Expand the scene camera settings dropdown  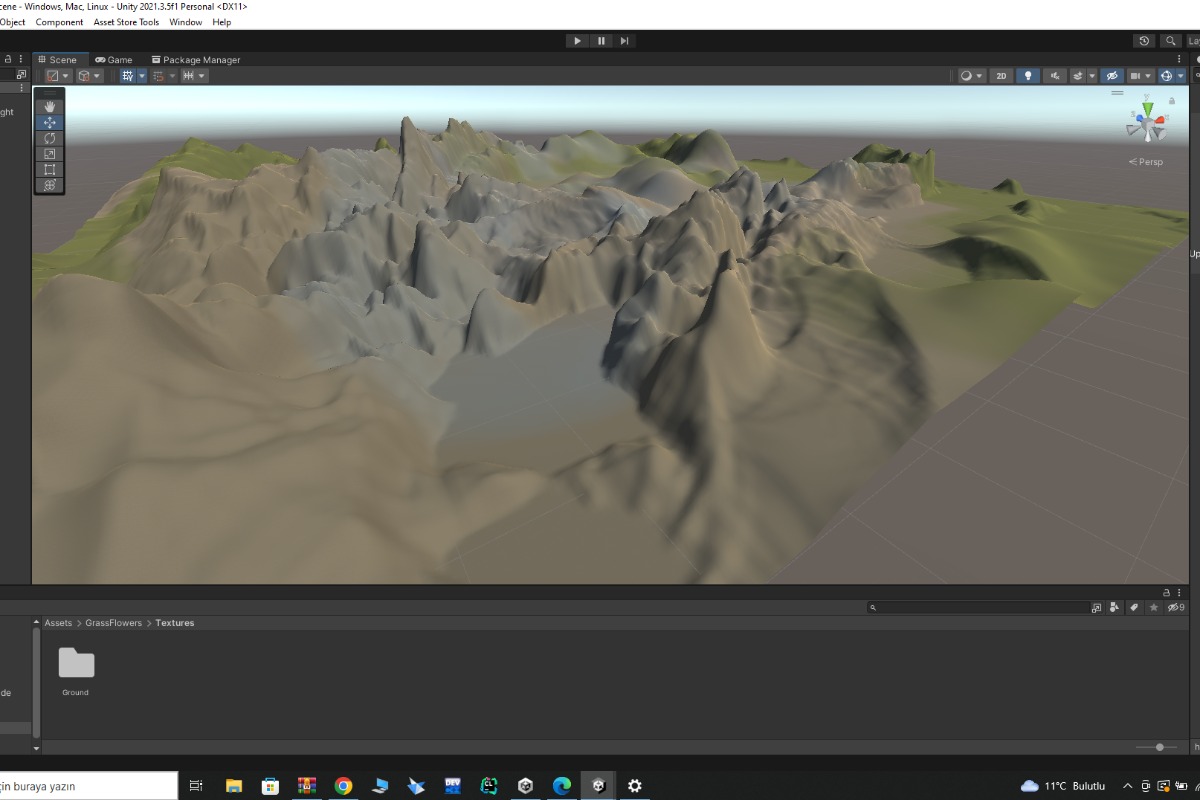1148,76
